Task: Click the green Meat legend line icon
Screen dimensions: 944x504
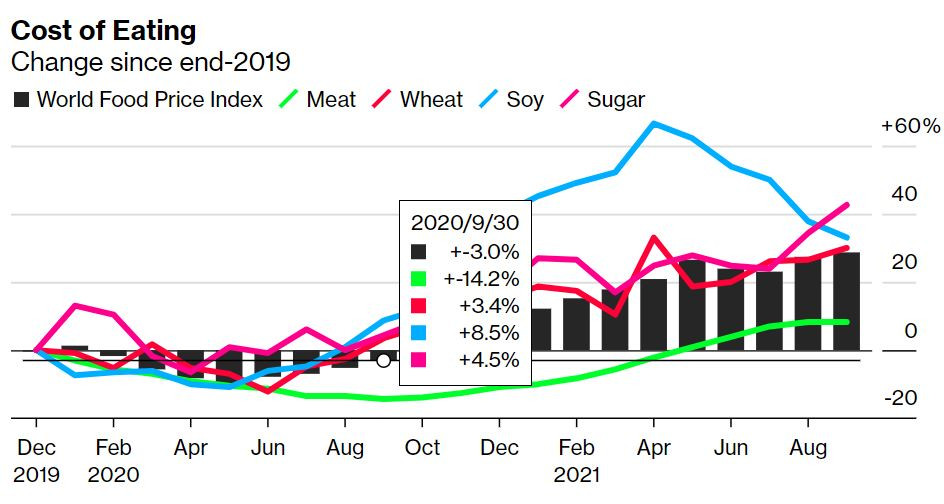Action: 289,99
